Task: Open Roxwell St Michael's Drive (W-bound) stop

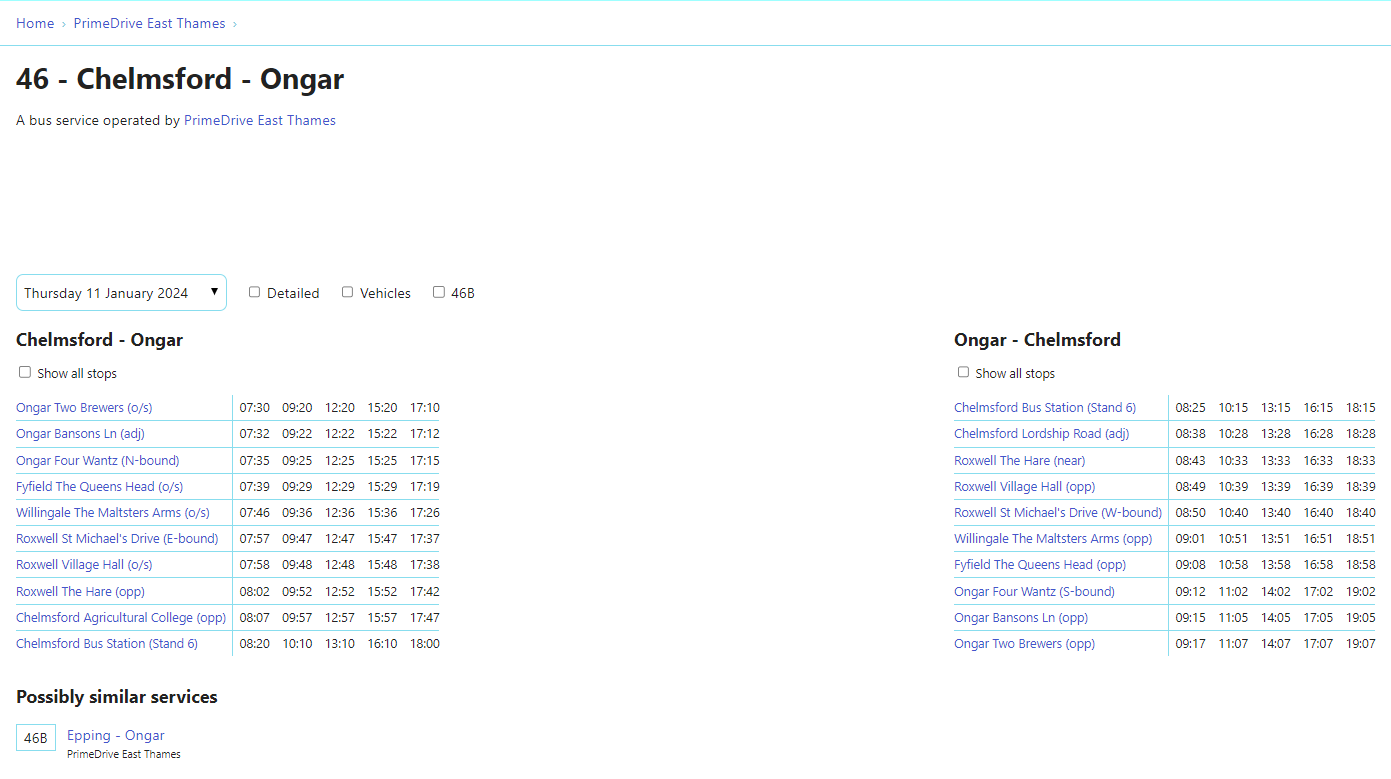Action: pyautogui.click(x=1057, y=513)
